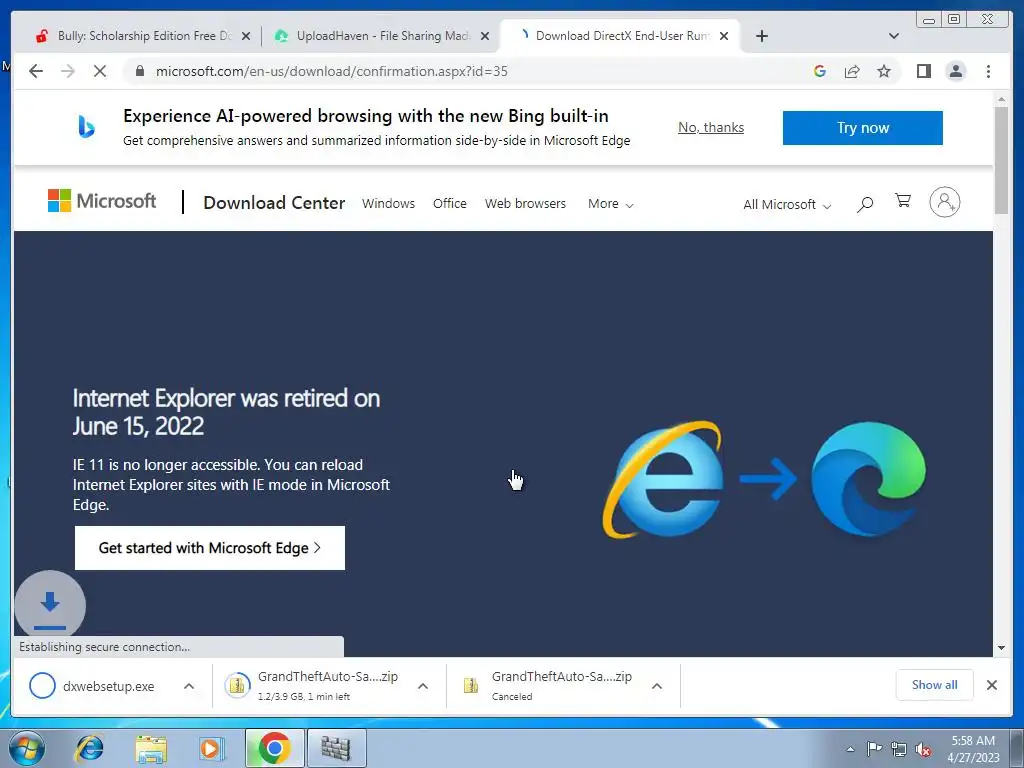
Task: Dismiss the Bing banner with No, thanks
Action: (711, 127)
